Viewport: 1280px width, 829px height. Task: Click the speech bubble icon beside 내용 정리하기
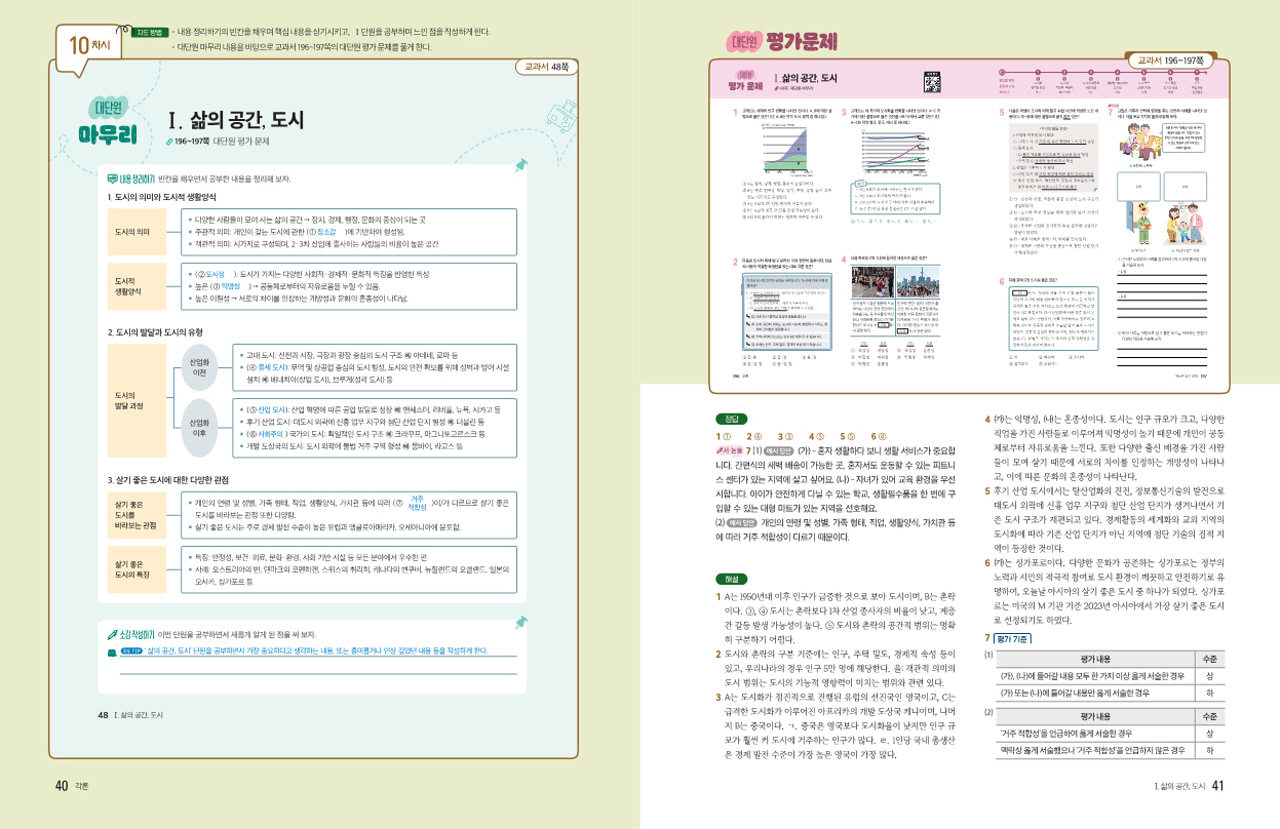[x=112, y=178]
